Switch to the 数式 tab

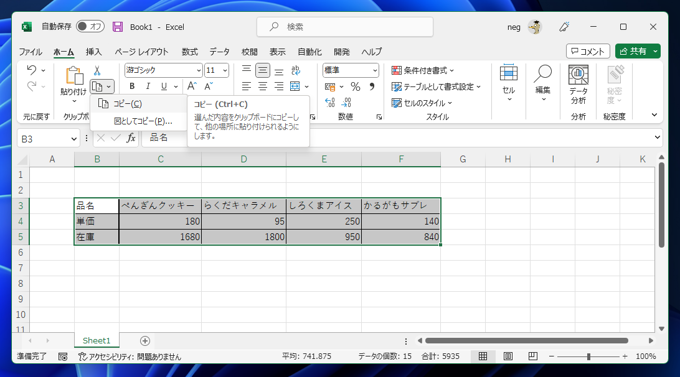pyautogui.click(x=190, y=52)
